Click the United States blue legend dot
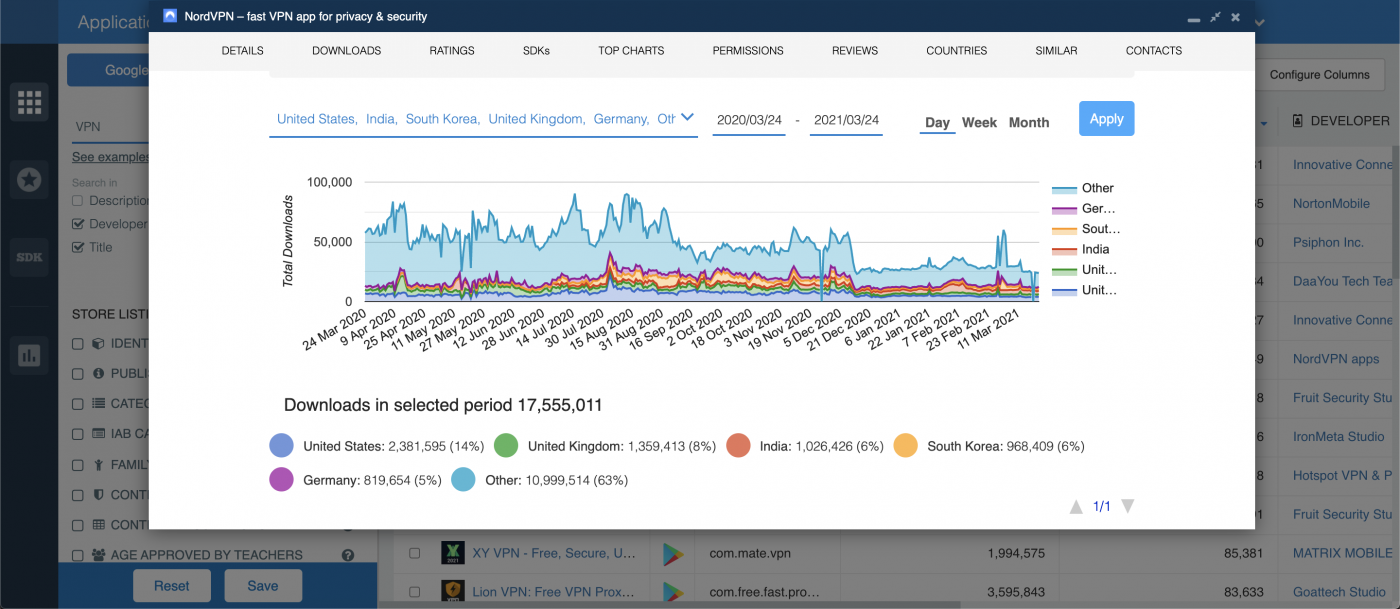Image resolution: width=1400 pixels, height=609 pixels. [x=281, y=445]
